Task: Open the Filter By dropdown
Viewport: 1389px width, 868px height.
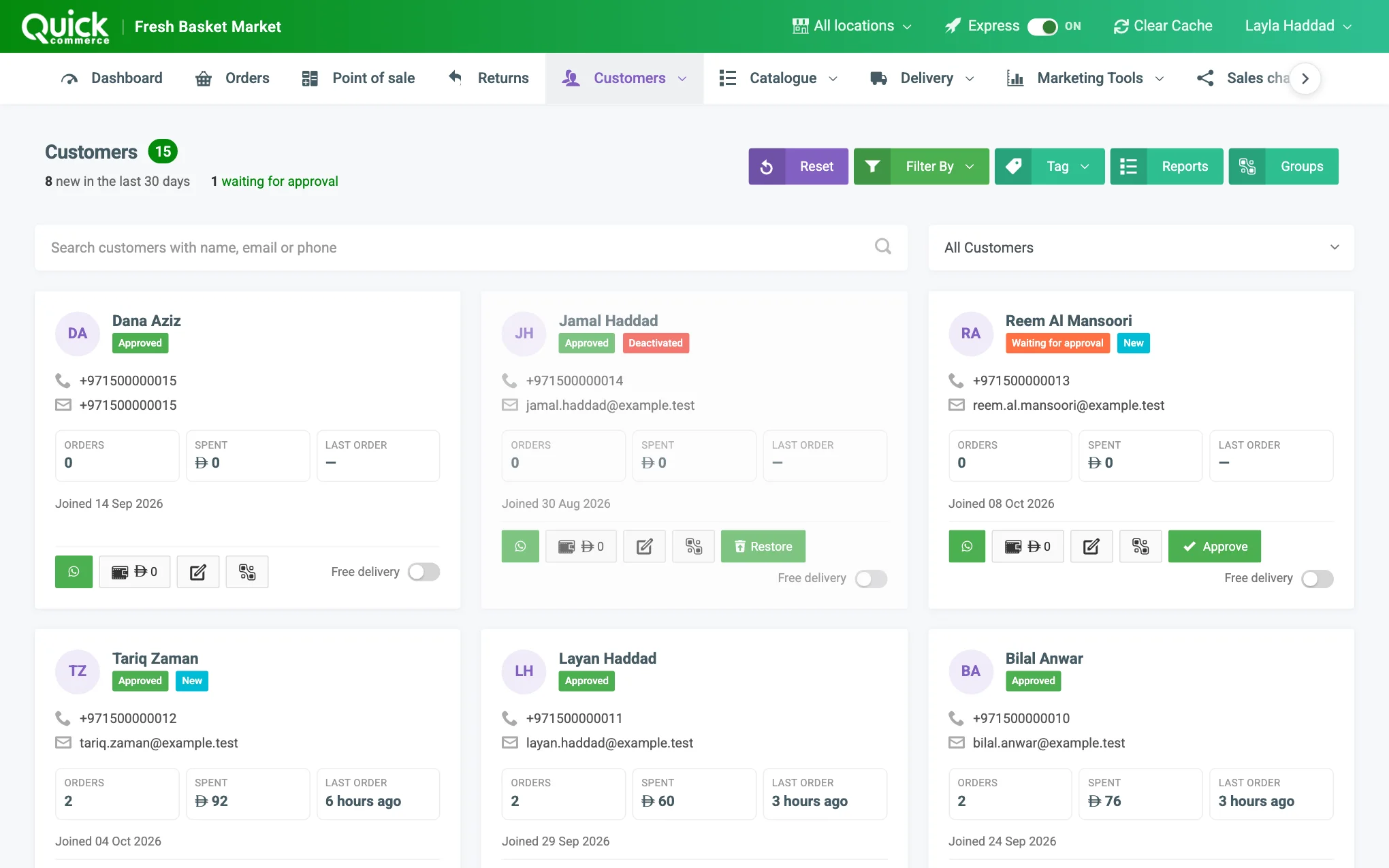Action: point(921,166)
